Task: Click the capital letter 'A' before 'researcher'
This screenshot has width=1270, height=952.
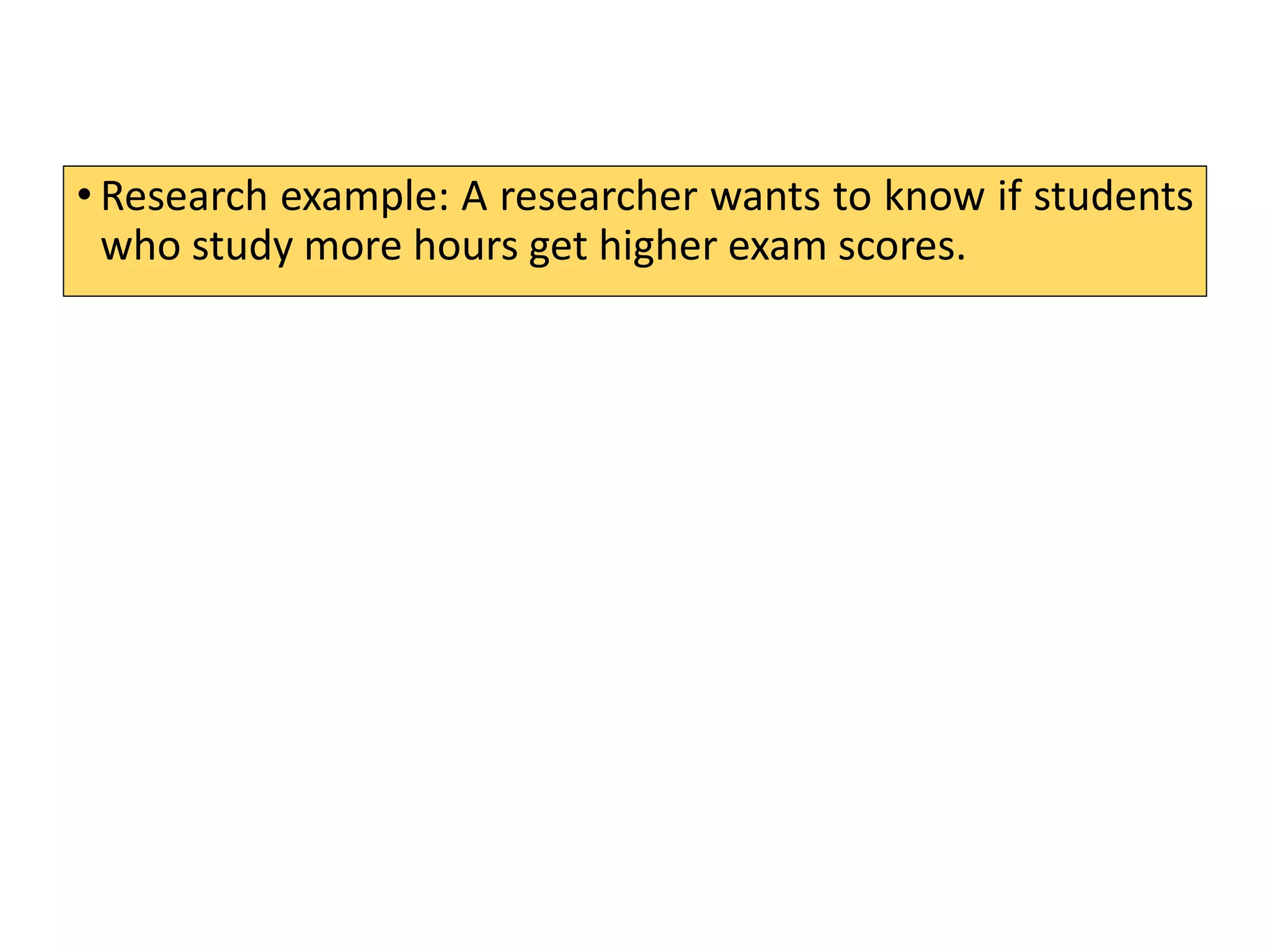Action: coord(475,197)
